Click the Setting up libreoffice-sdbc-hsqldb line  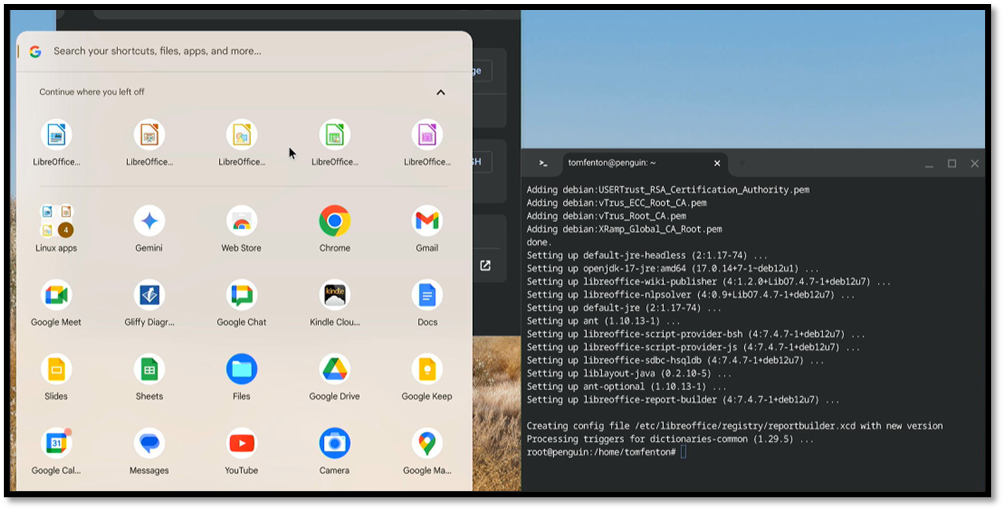point(675,361)
